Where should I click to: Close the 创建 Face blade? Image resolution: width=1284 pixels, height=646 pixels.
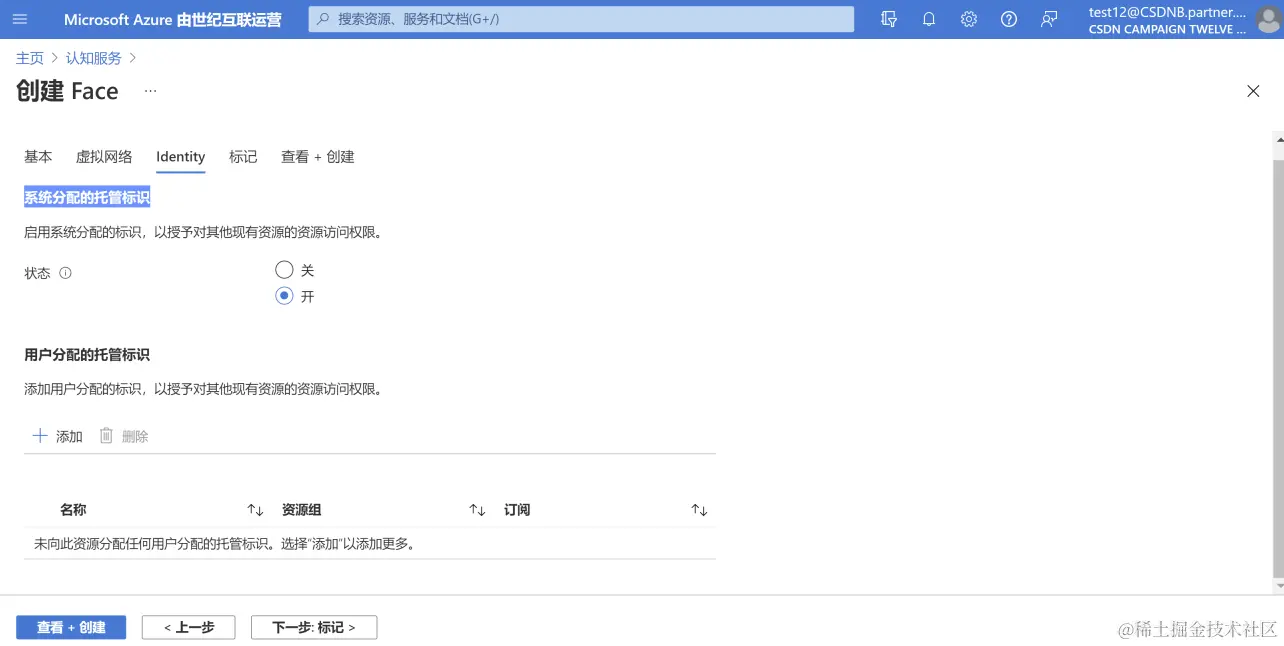[1253, 91]
